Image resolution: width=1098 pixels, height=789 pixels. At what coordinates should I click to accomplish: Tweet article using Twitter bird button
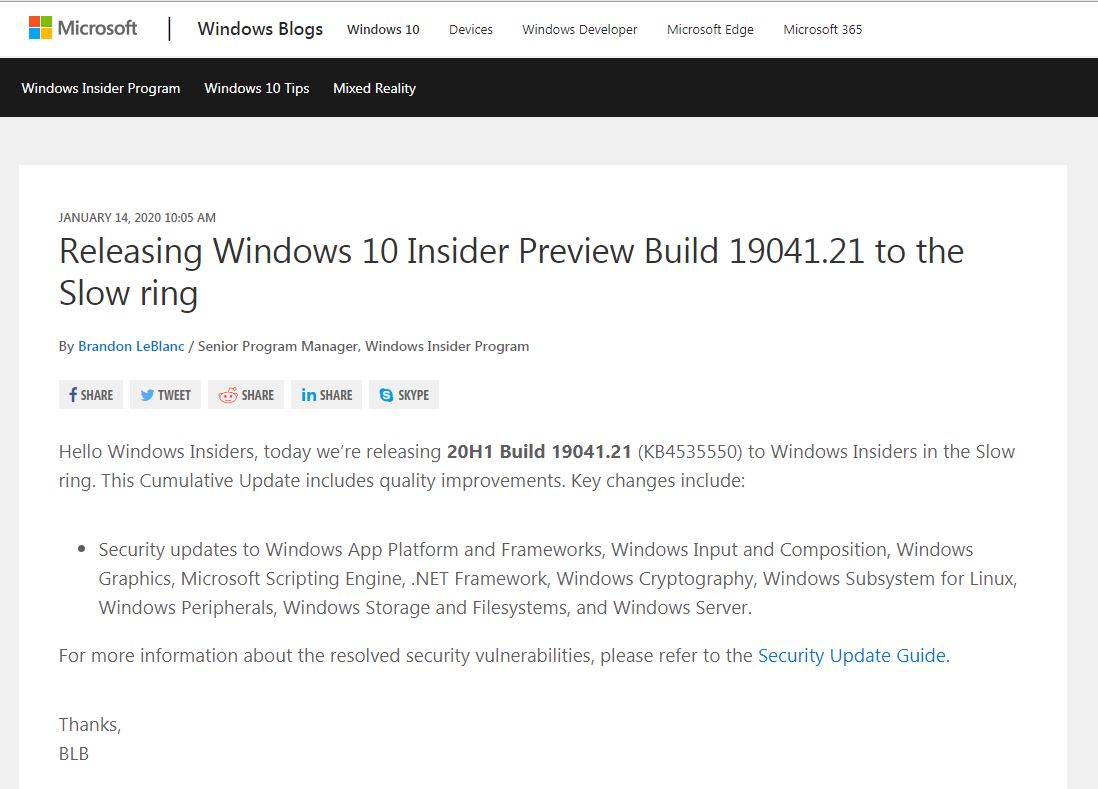tap(165, 395)
